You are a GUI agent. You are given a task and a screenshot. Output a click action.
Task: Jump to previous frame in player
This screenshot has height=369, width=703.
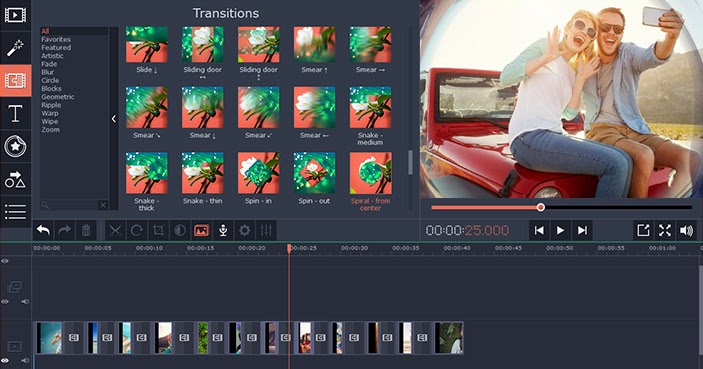tap(539, 230)
